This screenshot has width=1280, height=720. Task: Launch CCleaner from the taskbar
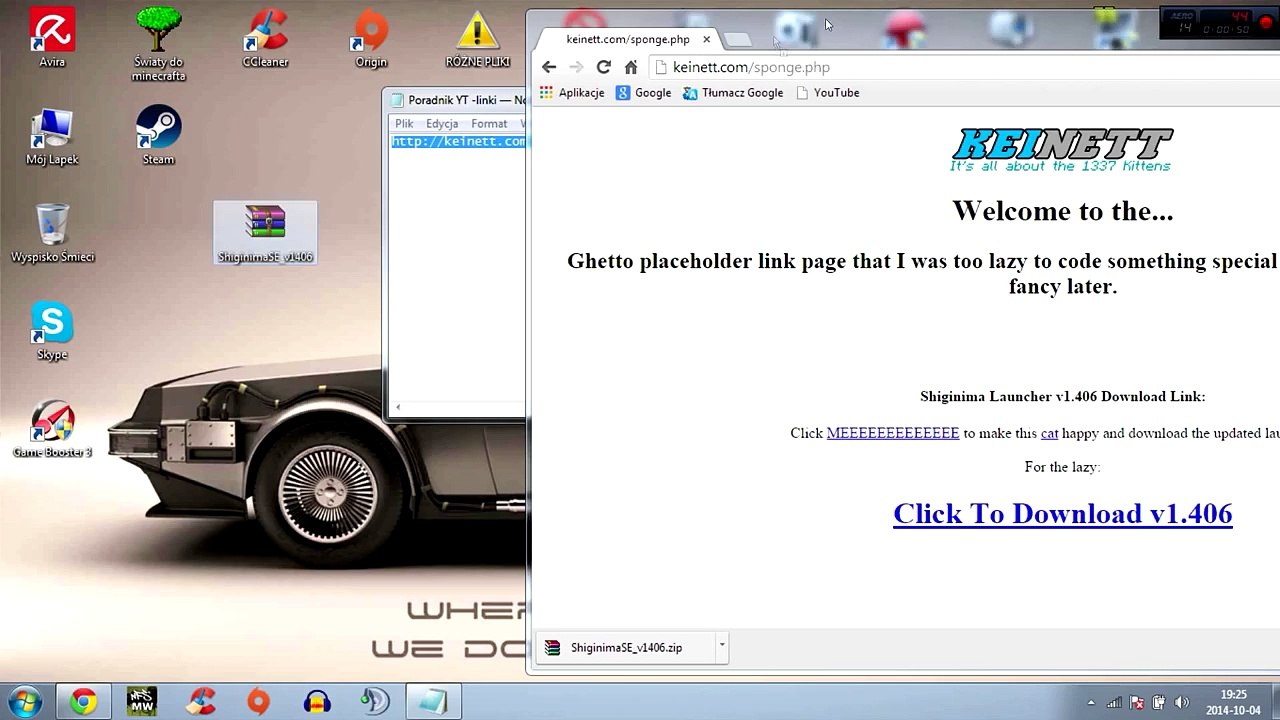coord(201,701)
